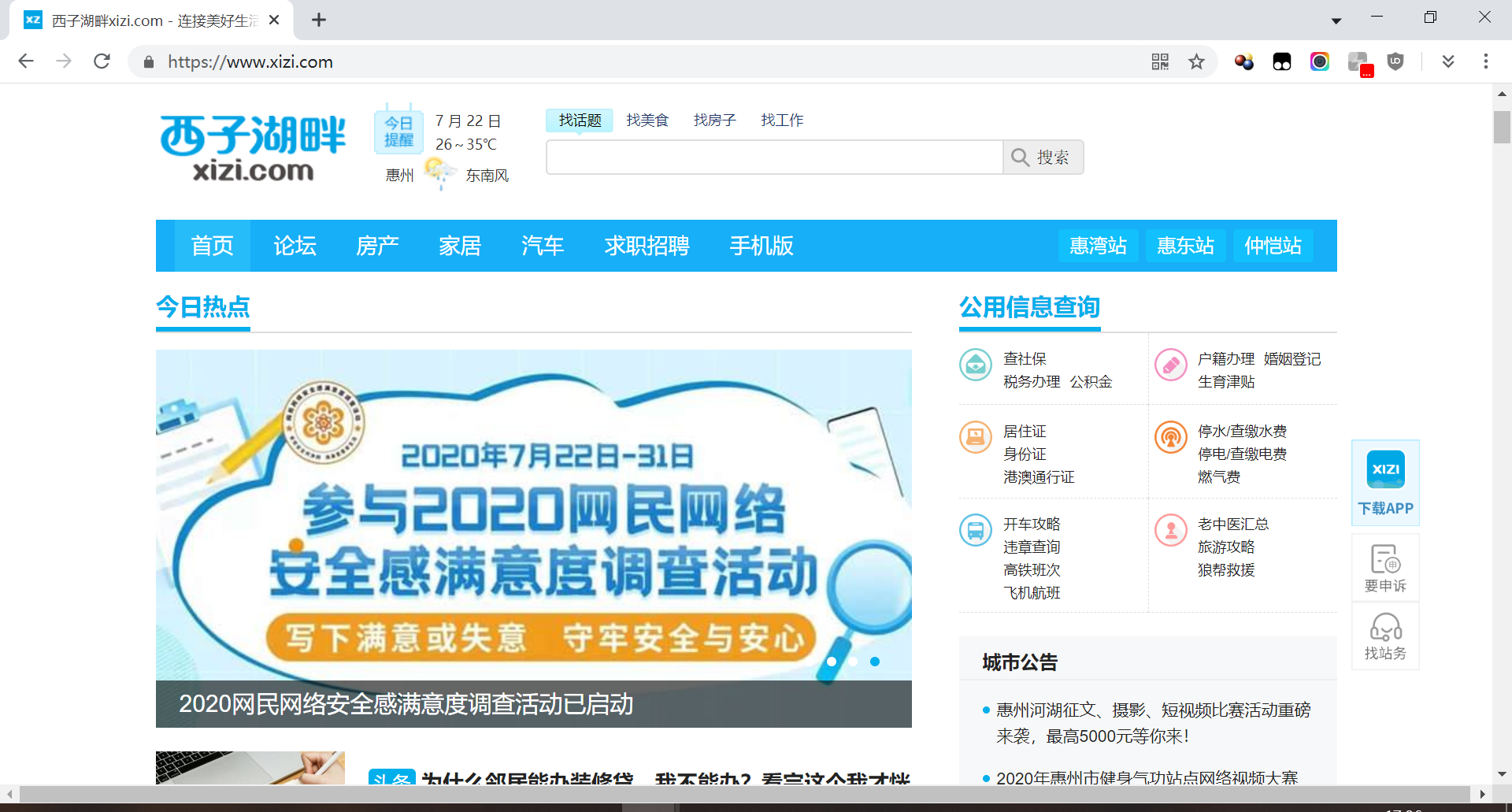1512x812 pixels.
Task: Close the 西子湖畔xizi.com tab
Action: coord(274,20)
